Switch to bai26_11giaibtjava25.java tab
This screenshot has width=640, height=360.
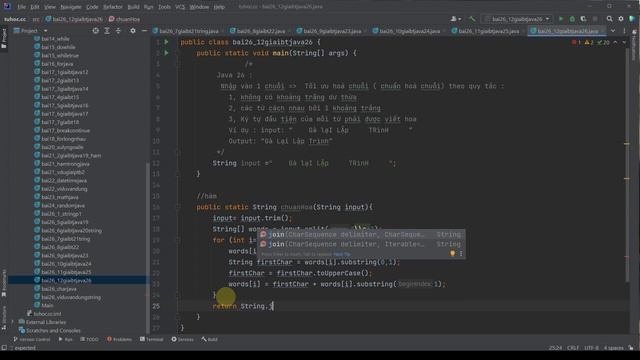click(488, 31)
